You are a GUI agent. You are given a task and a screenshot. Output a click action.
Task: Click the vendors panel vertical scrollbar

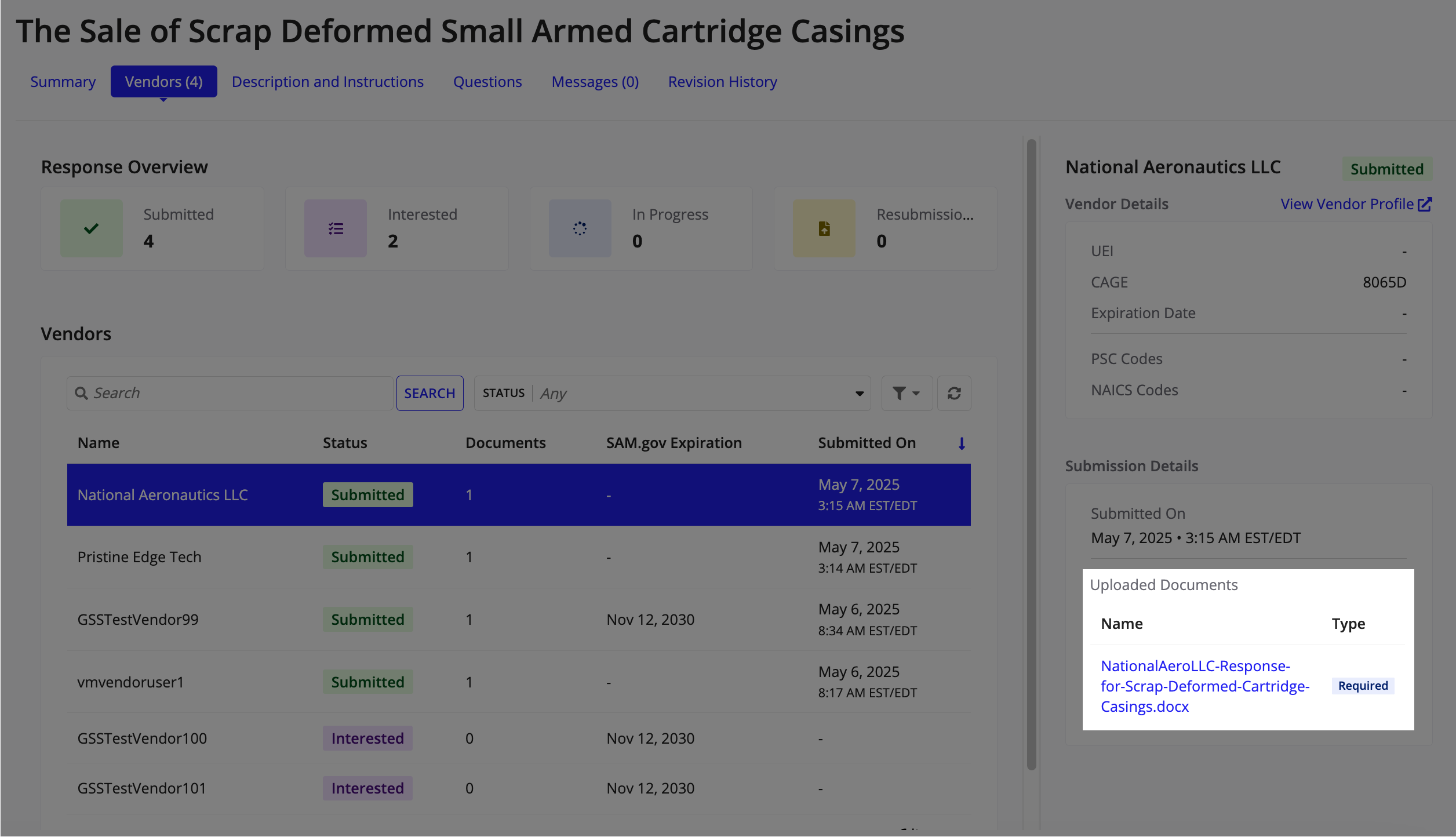coord(1031,455)
